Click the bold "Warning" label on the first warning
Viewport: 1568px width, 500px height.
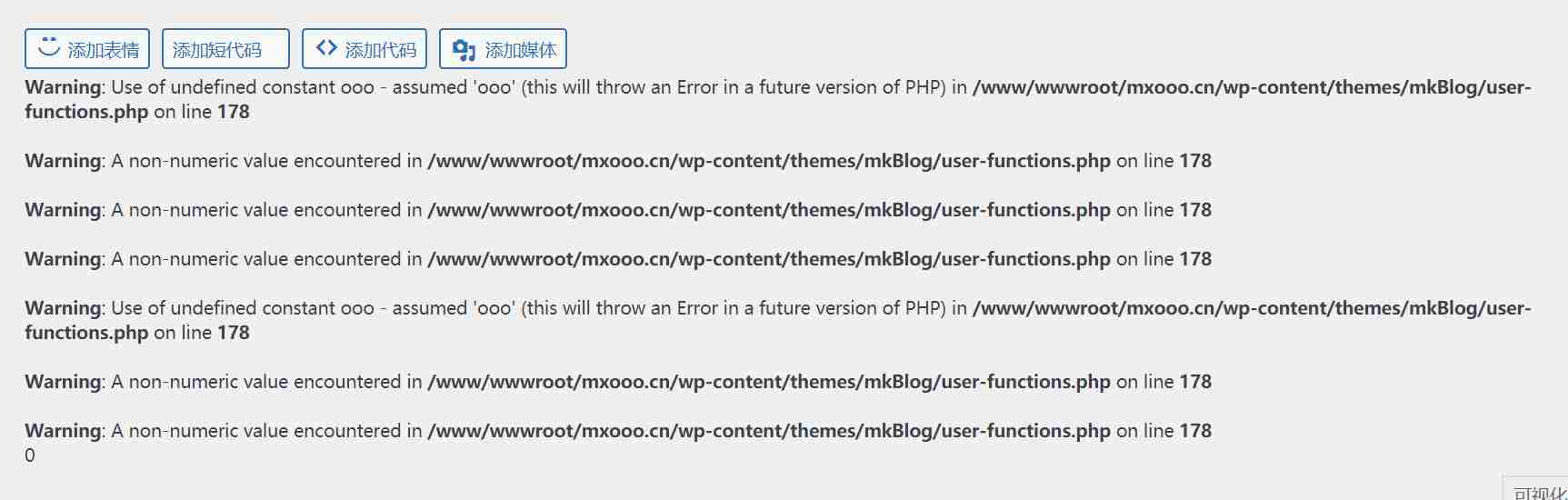63,87
